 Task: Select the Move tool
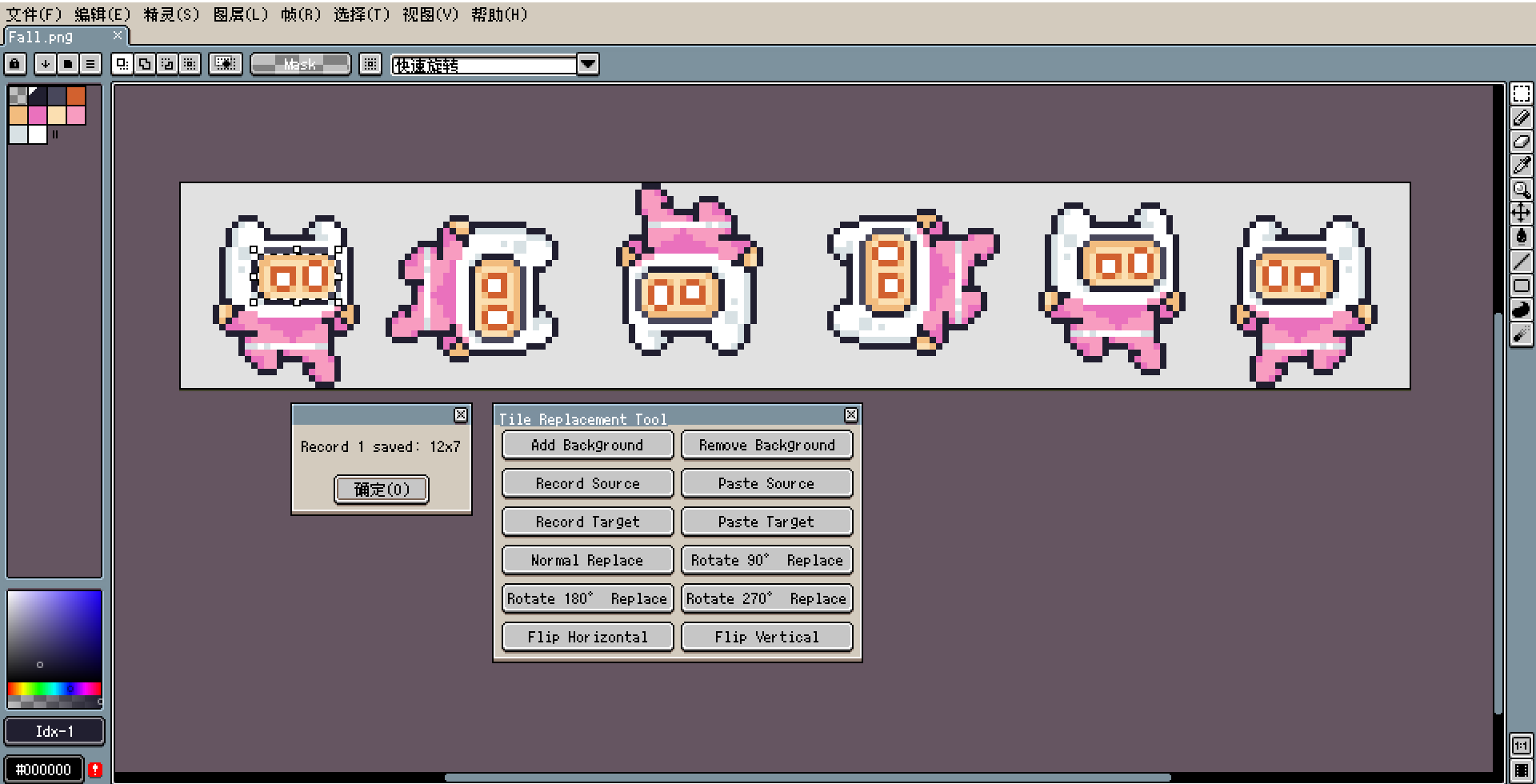click(1522, 213)
